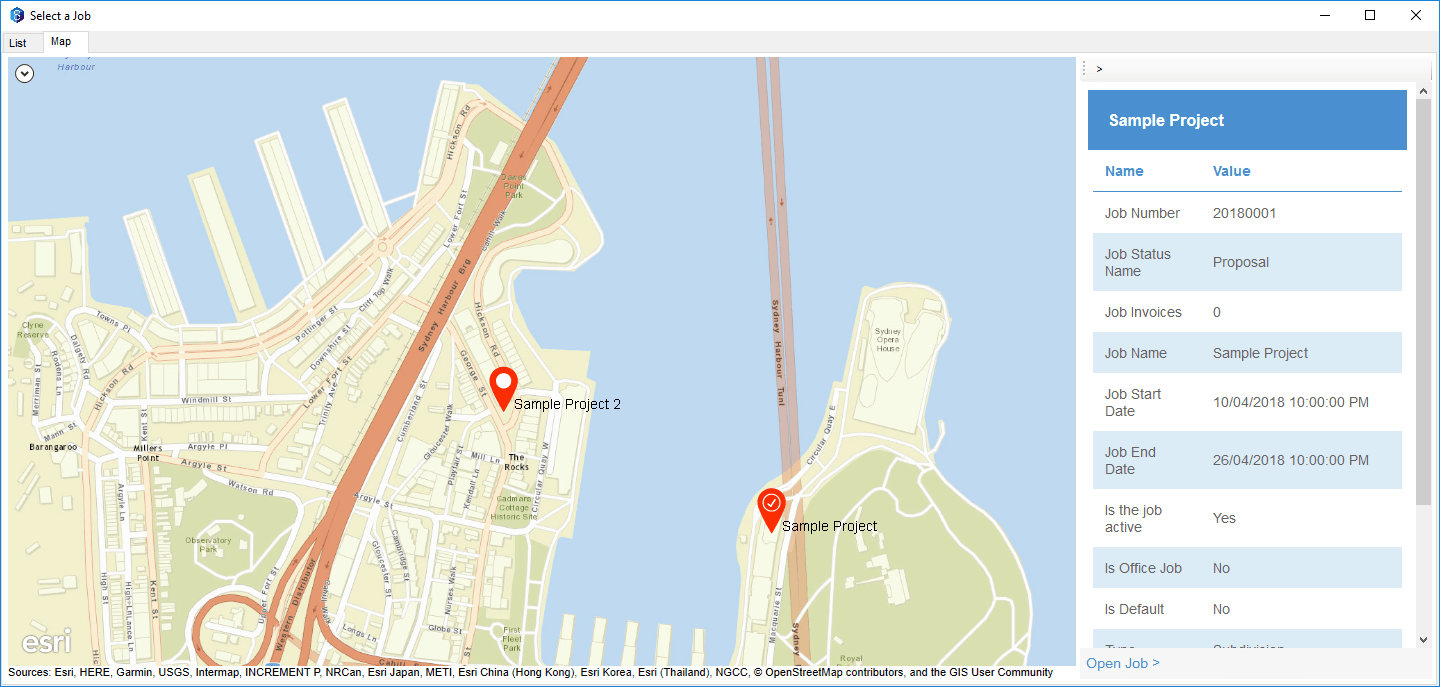
Task: Click the Sample Project blue header banner
Action: pyautogui.click(x=1247, y=120)
